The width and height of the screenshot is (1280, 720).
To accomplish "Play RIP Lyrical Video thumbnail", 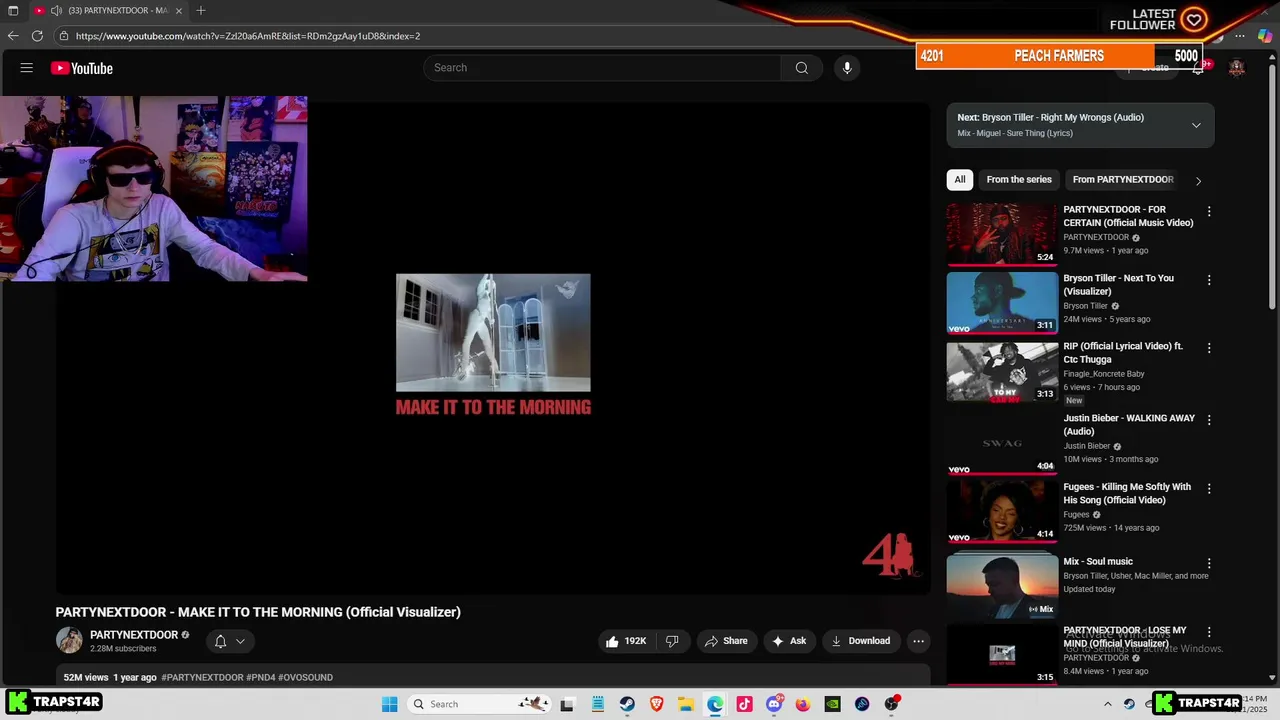I will [x=1002, y=371].
